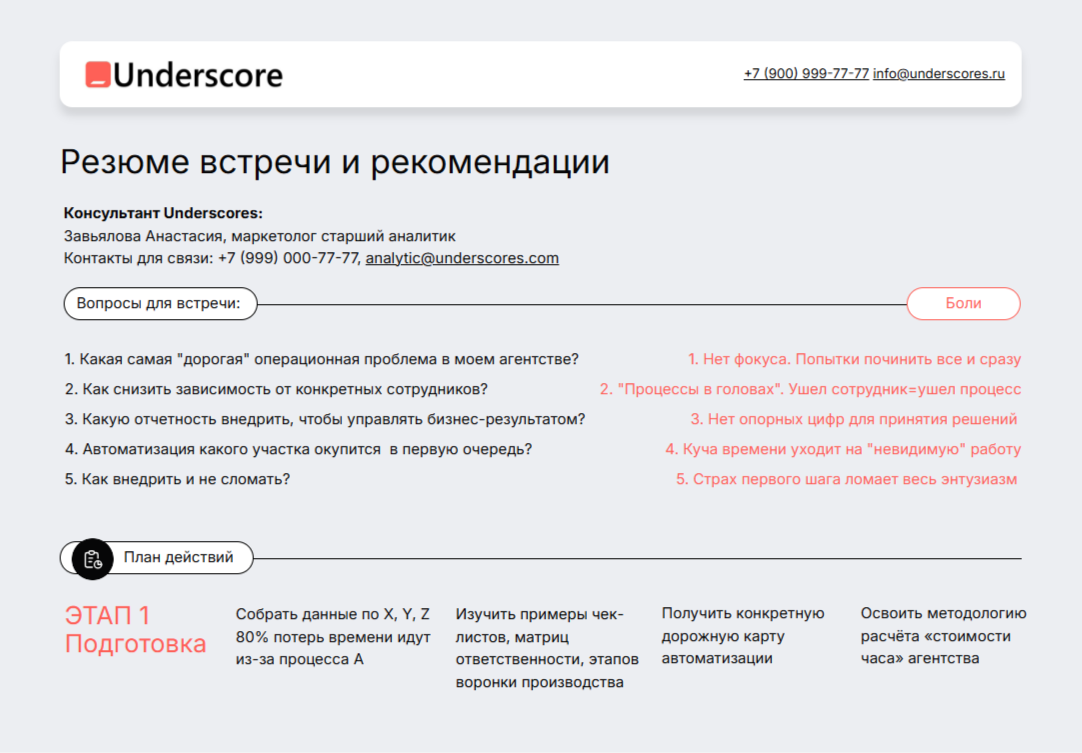The image size is (1082, 753).
Task: Click the text Получить конкретную дорожную карту
Action: (742, 636)
